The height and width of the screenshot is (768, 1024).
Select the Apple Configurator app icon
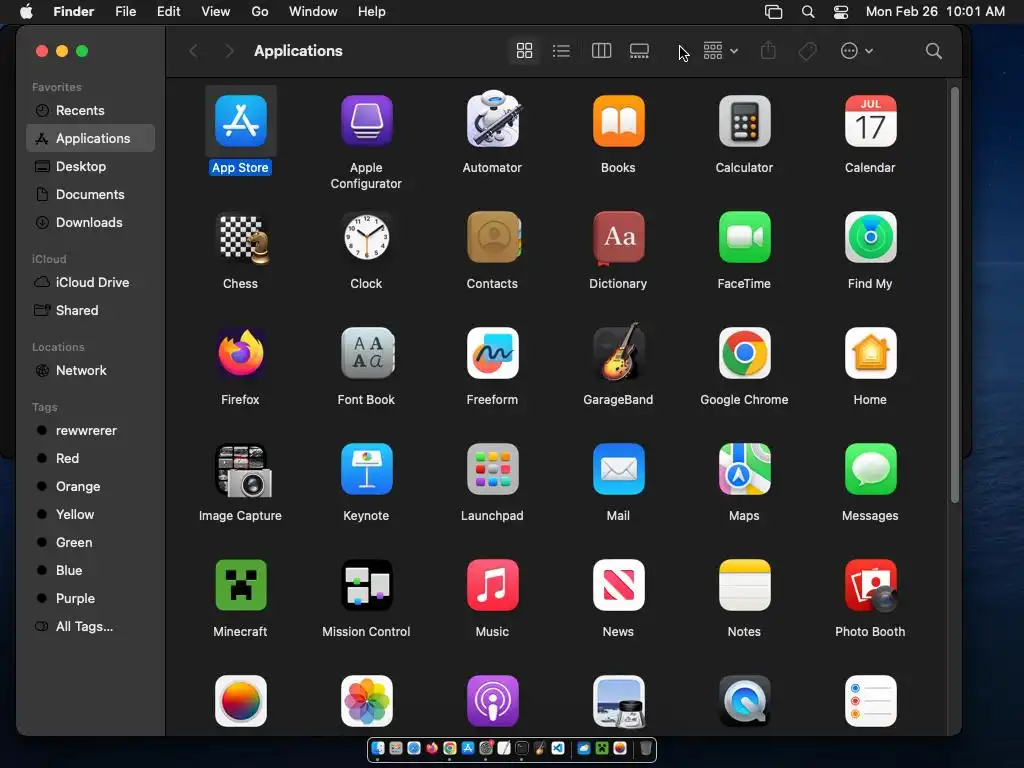pyautogui.click(x=366, y=121)
